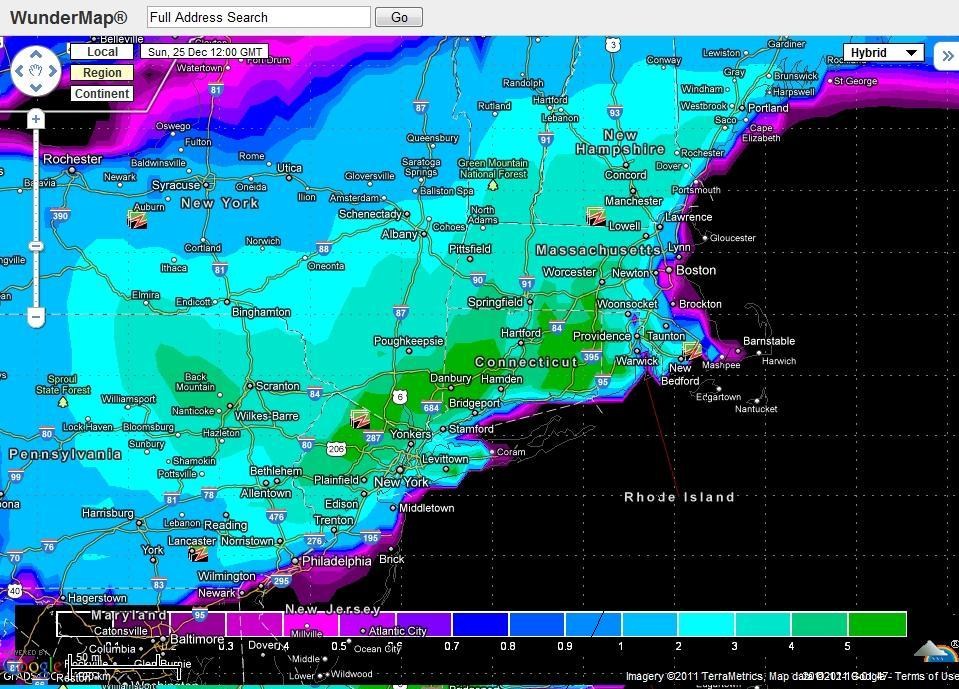Click the bright green legend swatch after 5

tap(877, 624)
